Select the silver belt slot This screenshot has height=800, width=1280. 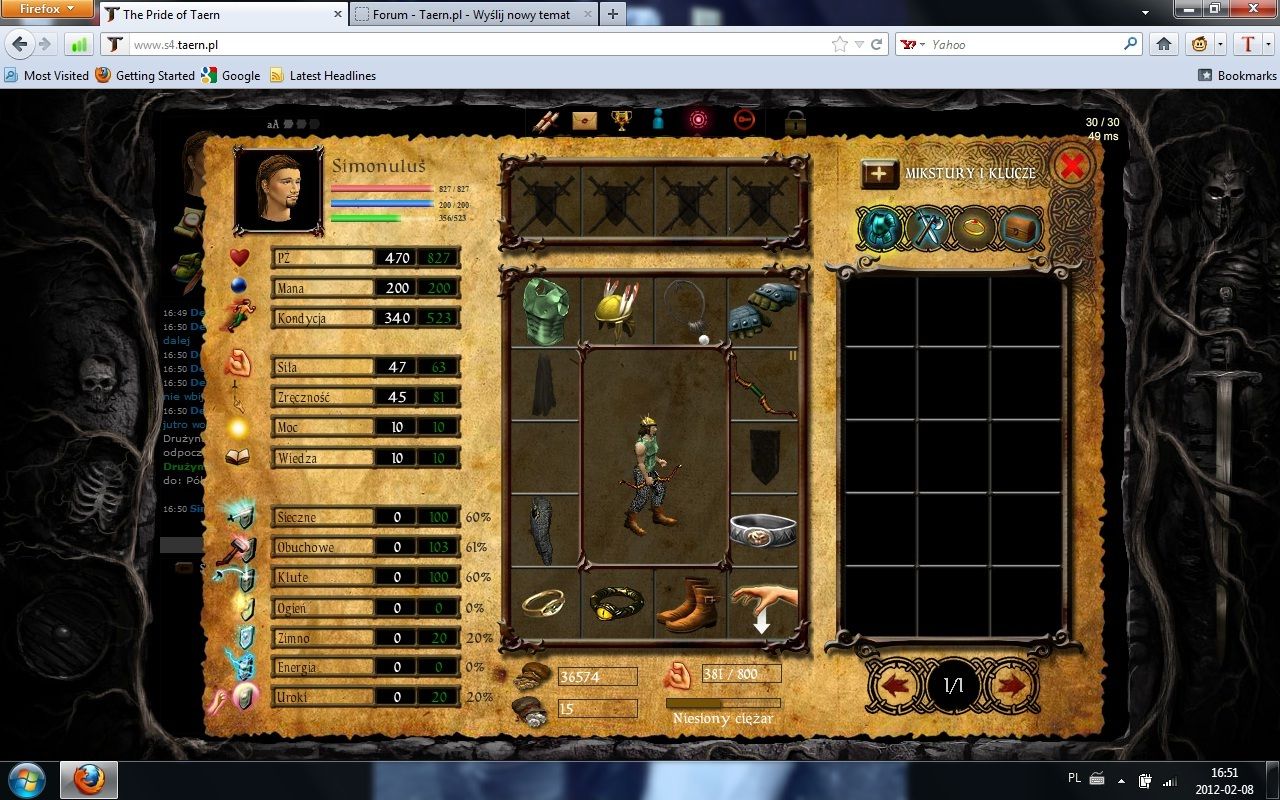click(x=765, y=530)
